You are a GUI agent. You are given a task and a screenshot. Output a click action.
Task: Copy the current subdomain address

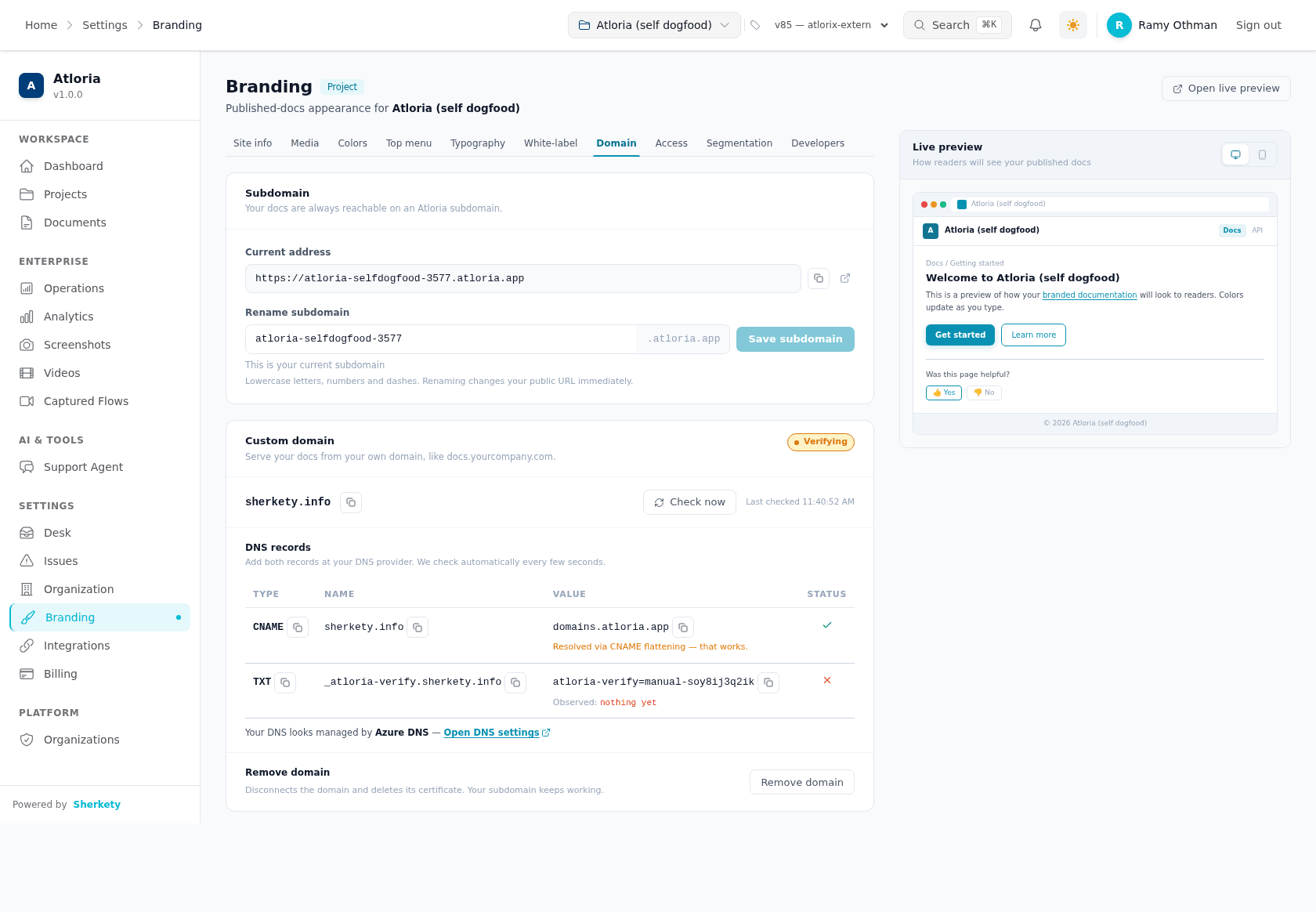[819, 278]
